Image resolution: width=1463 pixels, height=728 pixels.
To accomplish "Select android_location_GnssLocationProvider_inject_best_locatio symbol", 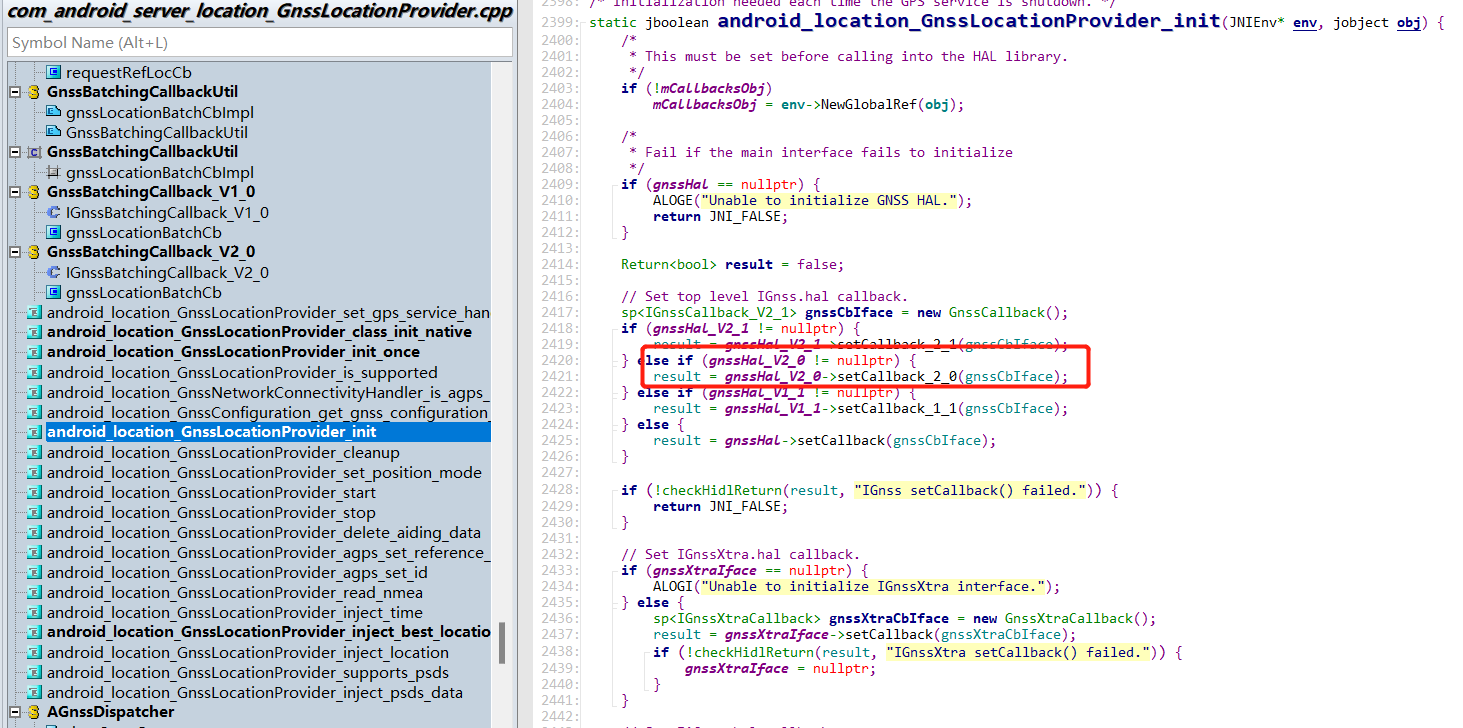I will coord(268,632).
